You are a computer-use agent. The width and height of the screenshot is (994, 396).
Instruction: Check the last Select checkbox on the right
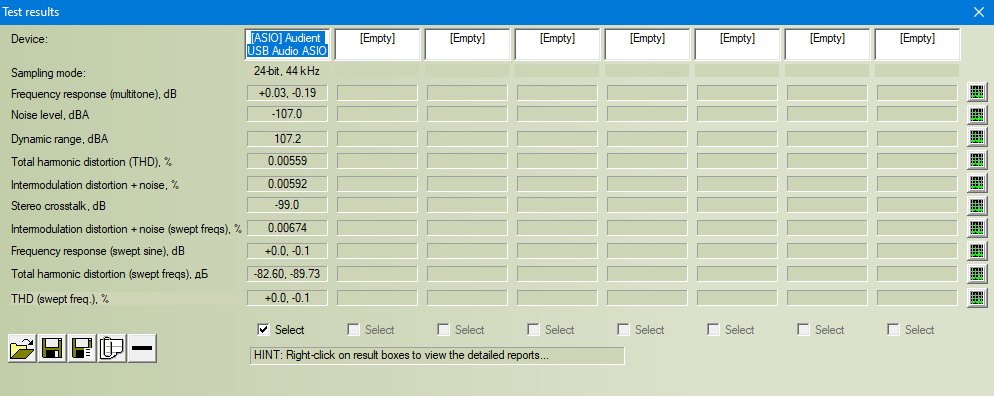coord(893,329)
